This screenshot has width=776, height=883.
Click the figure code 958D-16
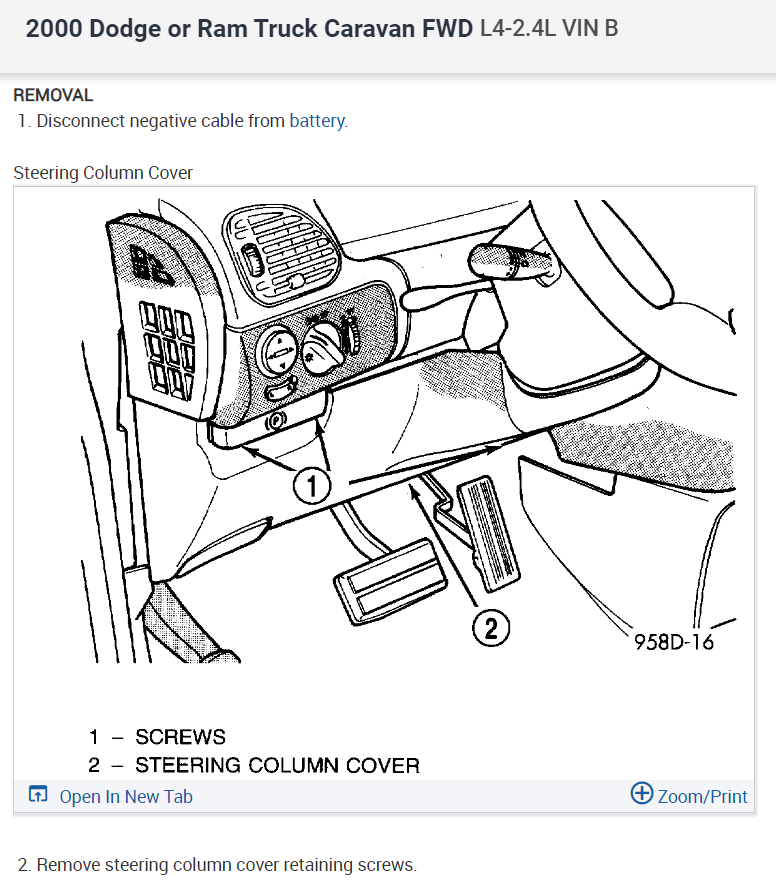(x=674, y=642)
